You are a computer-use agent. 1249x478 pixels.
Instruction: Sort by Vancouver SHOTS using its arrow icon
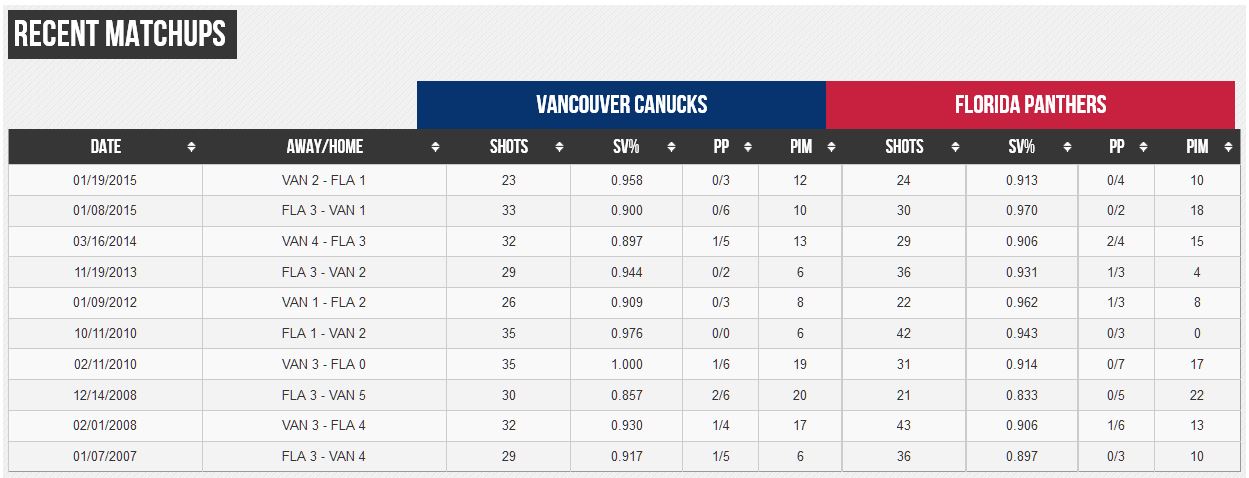pyautogui.click(x=559, y=147)
